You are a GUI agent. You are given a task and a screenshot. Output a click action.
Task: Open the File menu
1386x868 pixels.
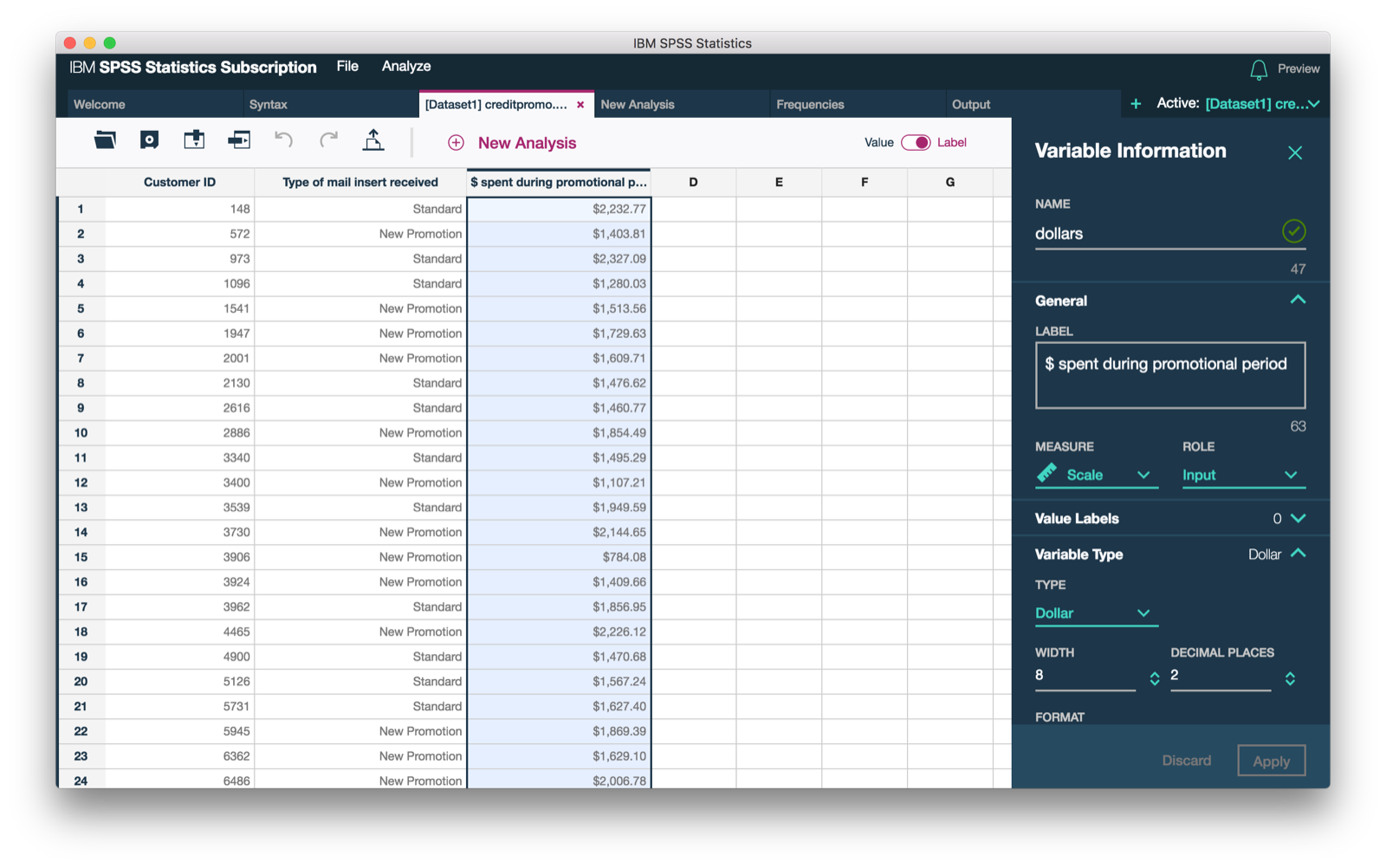347,67
